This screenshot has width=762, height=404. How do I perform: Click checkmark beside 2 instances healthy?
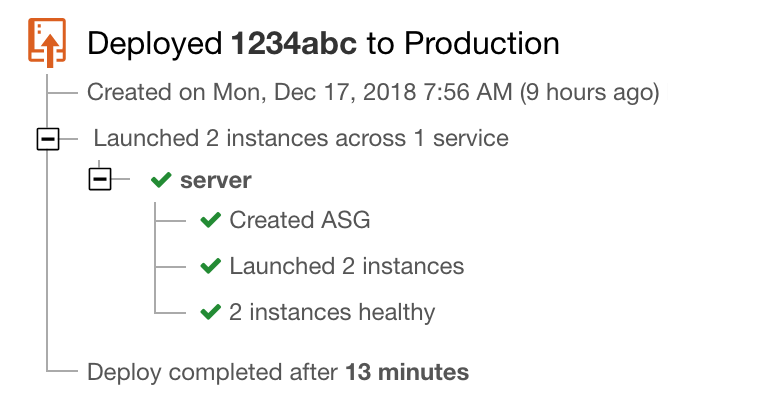point(210,312)
